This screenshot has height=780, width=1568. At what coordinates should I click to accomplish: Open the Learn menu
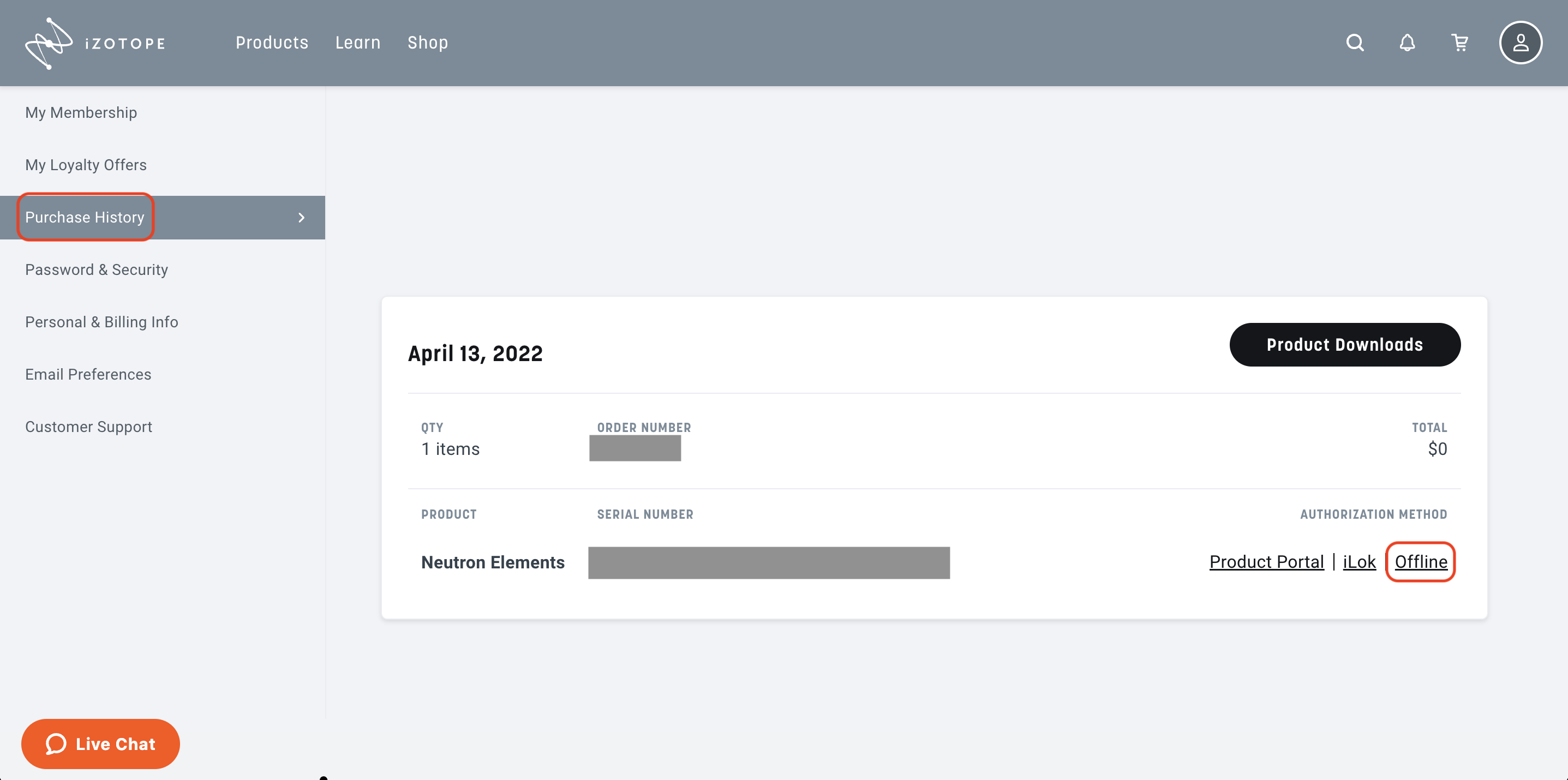[357, 43]
